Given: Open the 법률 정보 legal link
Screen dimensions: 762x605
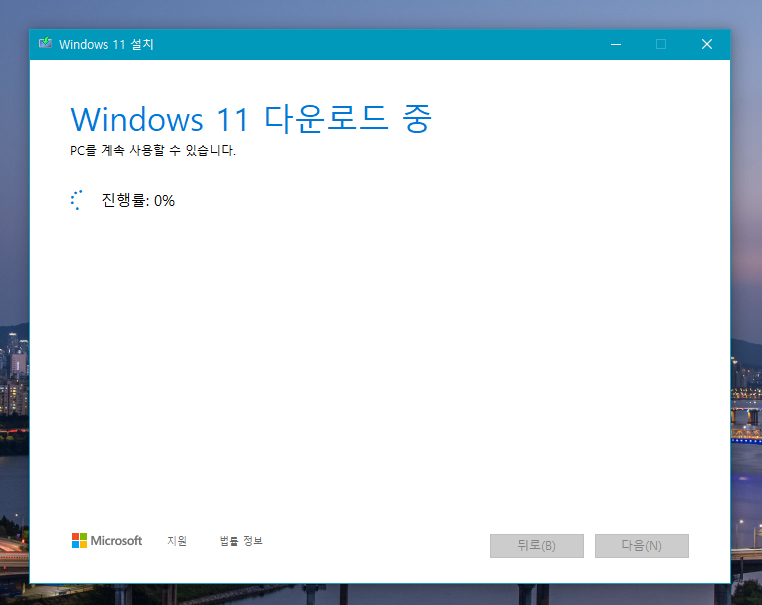Looking at the screenshot, I should coord(241,541).
